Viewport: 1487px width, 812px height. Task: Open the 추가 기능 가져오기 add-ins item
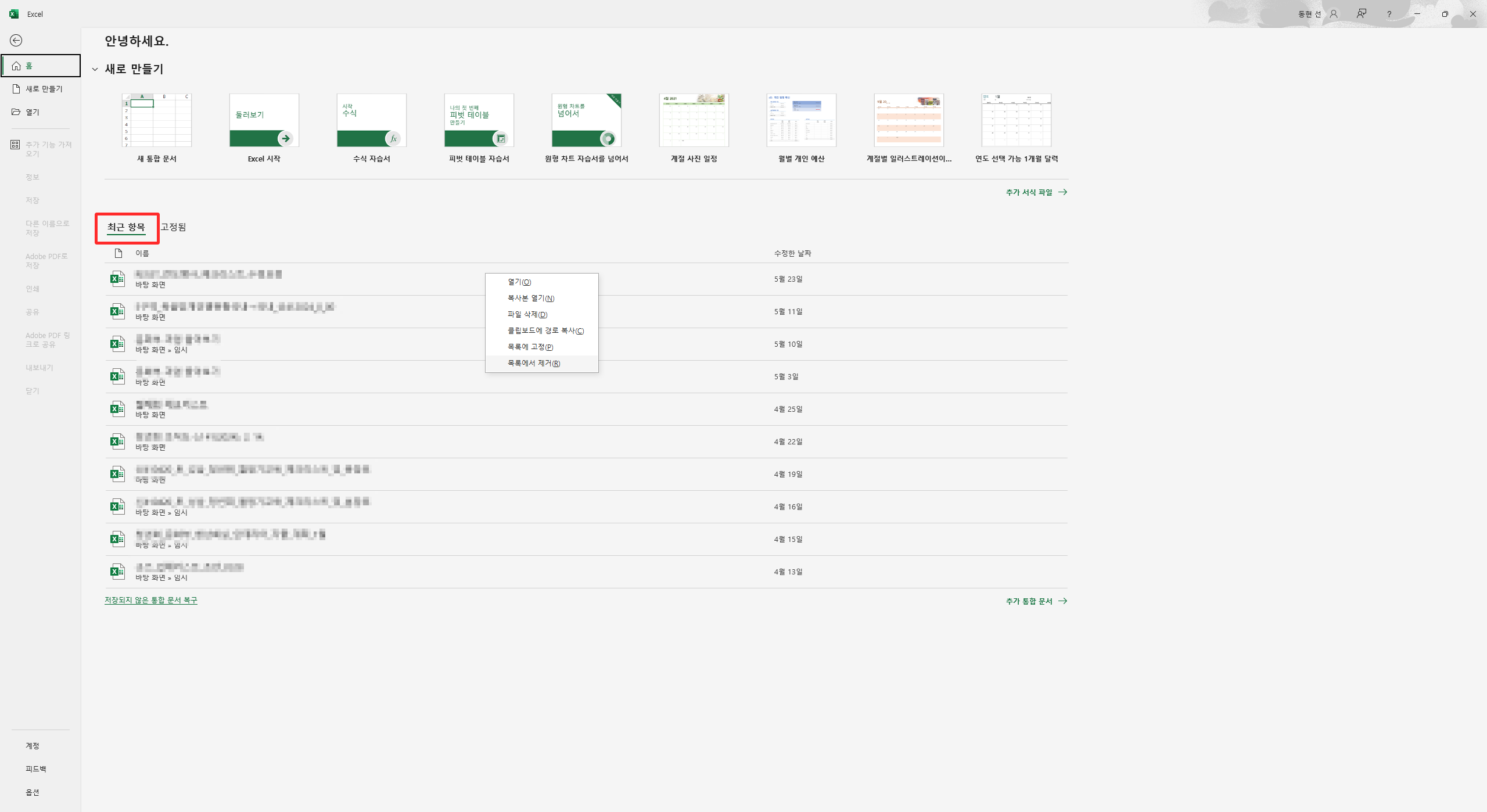coord(48,149)
